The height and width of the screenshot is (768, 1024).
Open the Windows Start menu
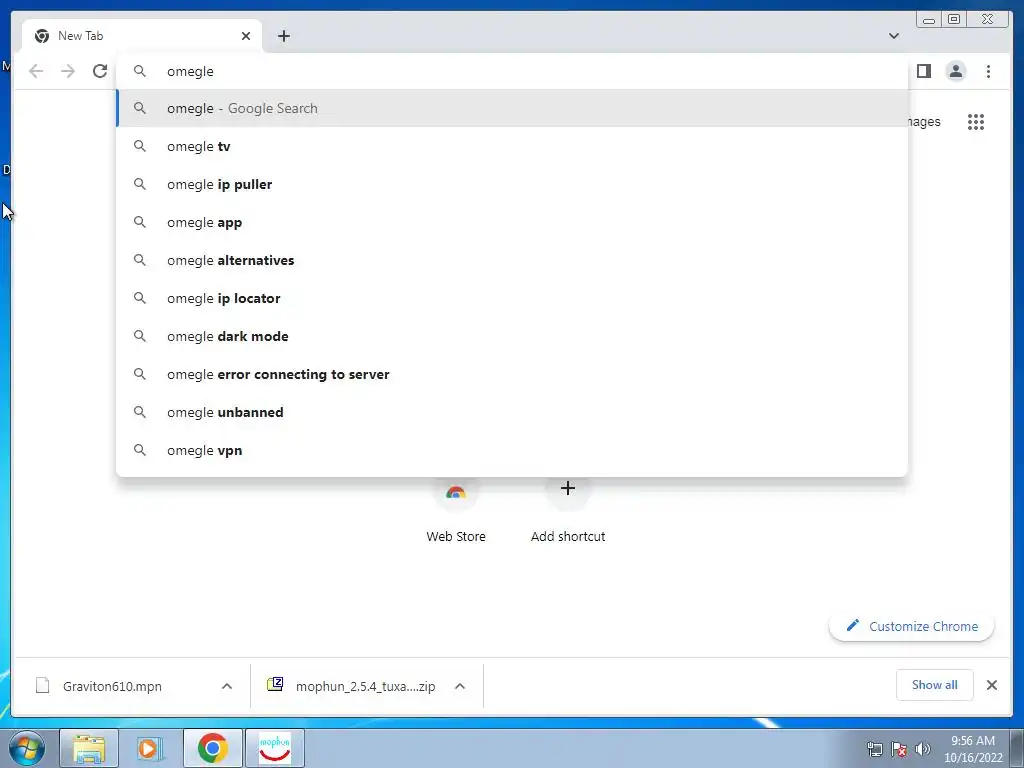[x=27, y=748]
